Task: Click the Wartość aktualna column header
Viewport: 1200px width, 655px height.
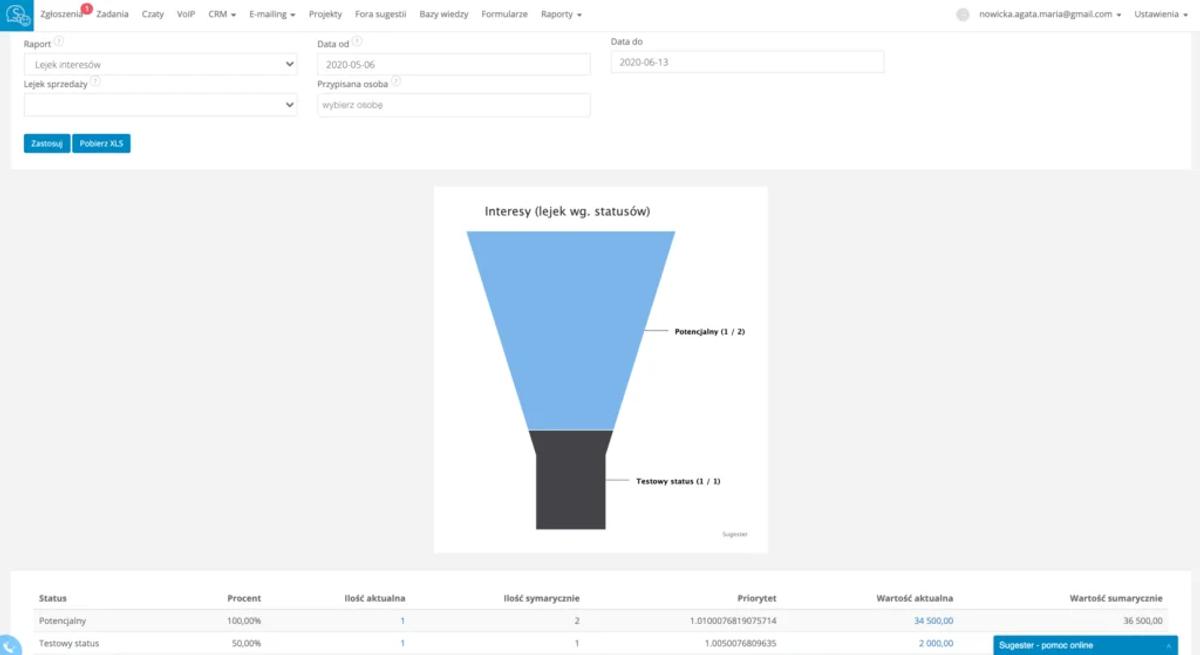Action: pos(915,598)
